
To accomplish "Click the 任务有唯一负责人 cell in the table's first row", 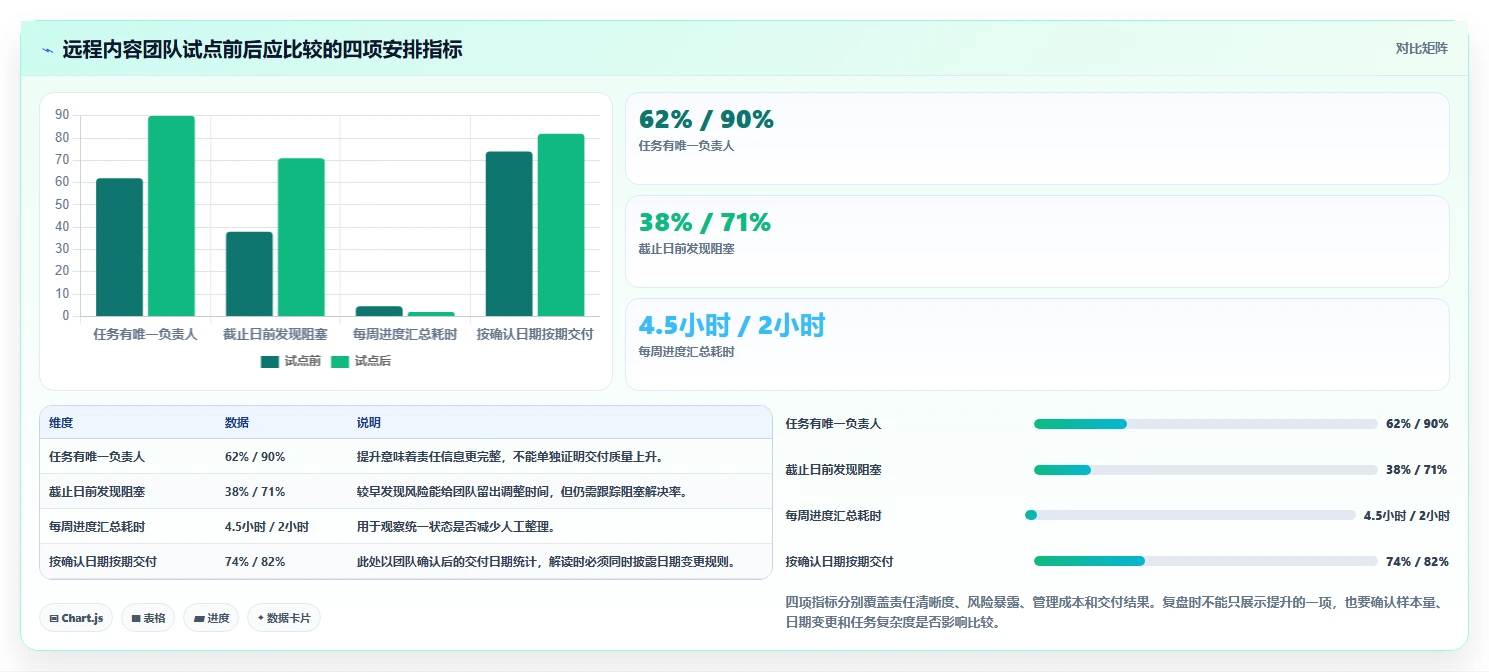I will [x=97, y=457].
